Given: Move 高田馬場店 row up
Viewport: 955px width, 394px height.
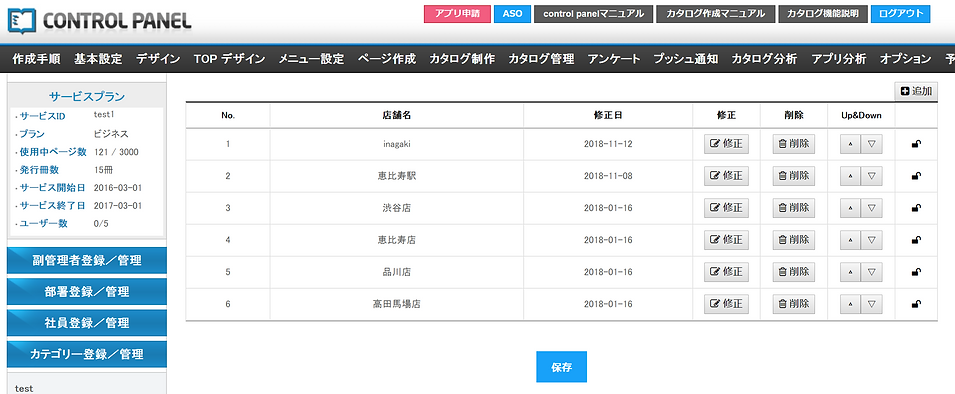Looking at the screenshot, I should coord(850,303).
